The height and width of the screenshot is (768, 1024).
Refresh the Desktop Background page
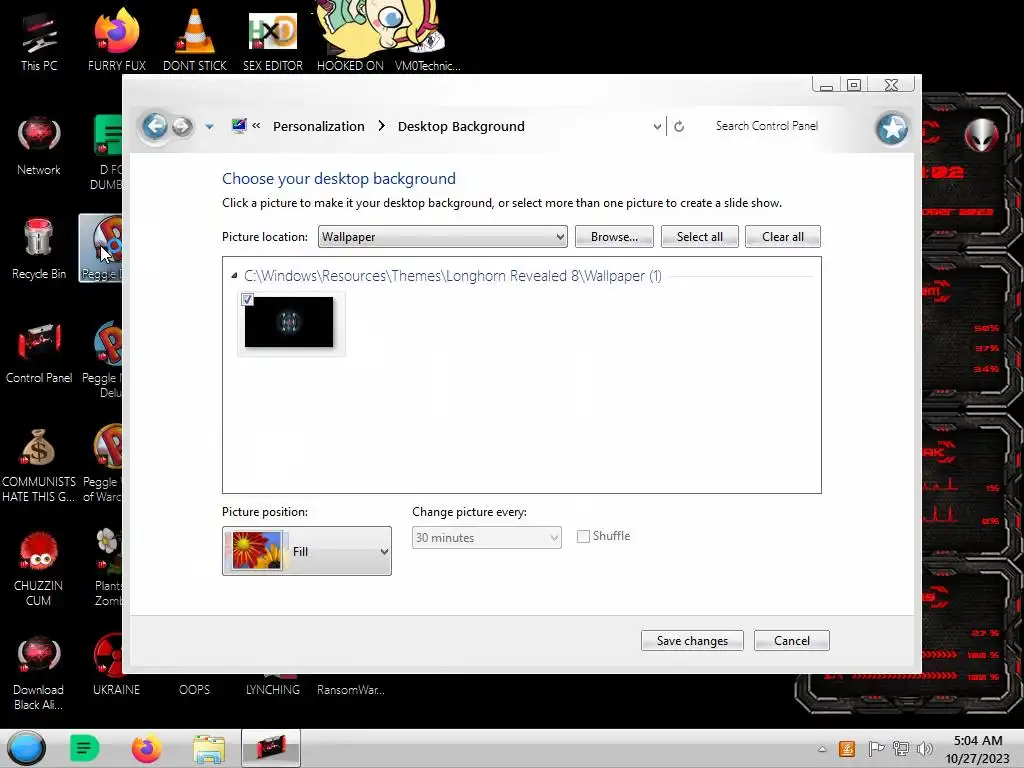pyautogui.click(x=679, y=127)
